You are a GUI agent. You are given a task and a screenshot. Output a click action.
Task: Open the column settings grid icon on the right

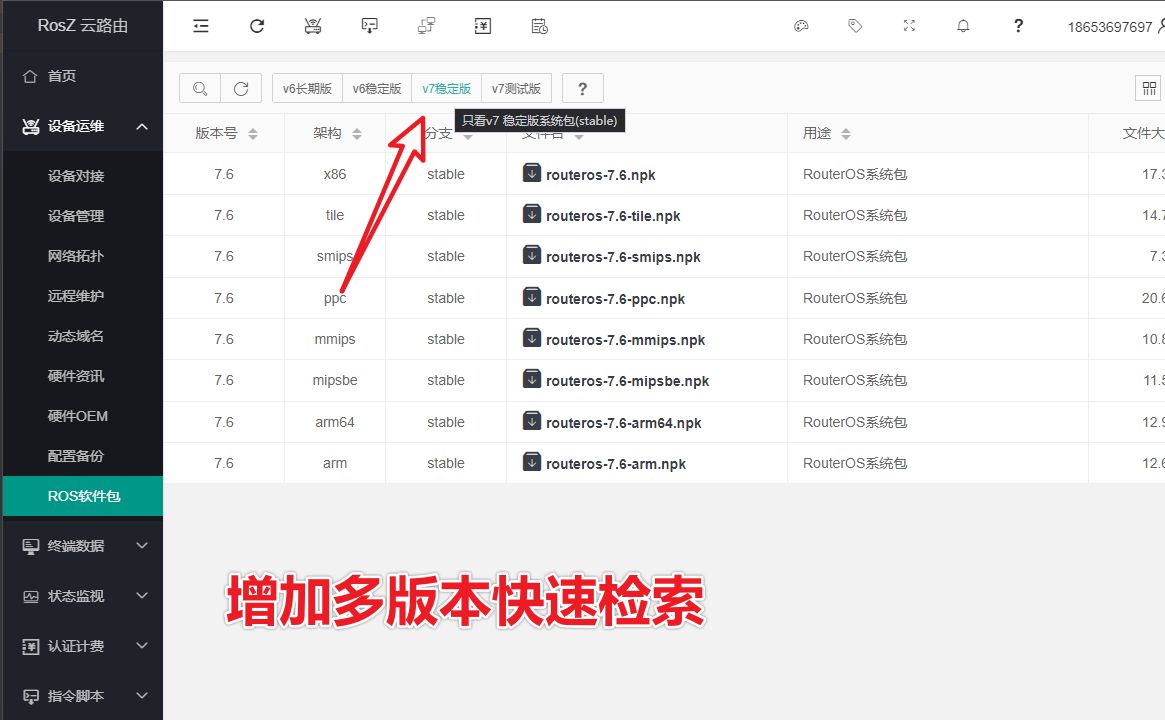[x=1147, y=88]
